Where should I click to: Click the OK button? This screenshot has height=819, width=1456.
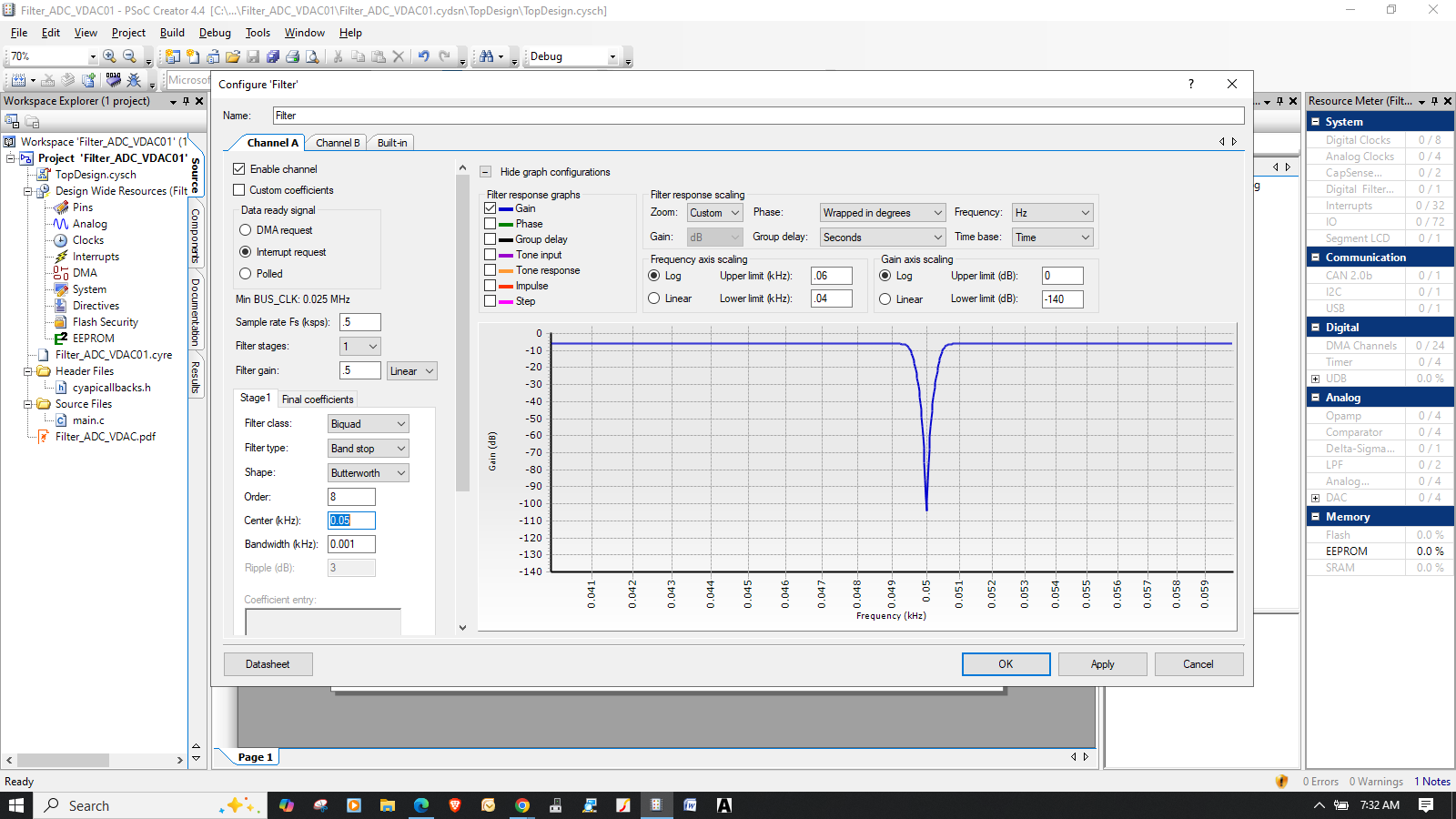[1006, 664]
